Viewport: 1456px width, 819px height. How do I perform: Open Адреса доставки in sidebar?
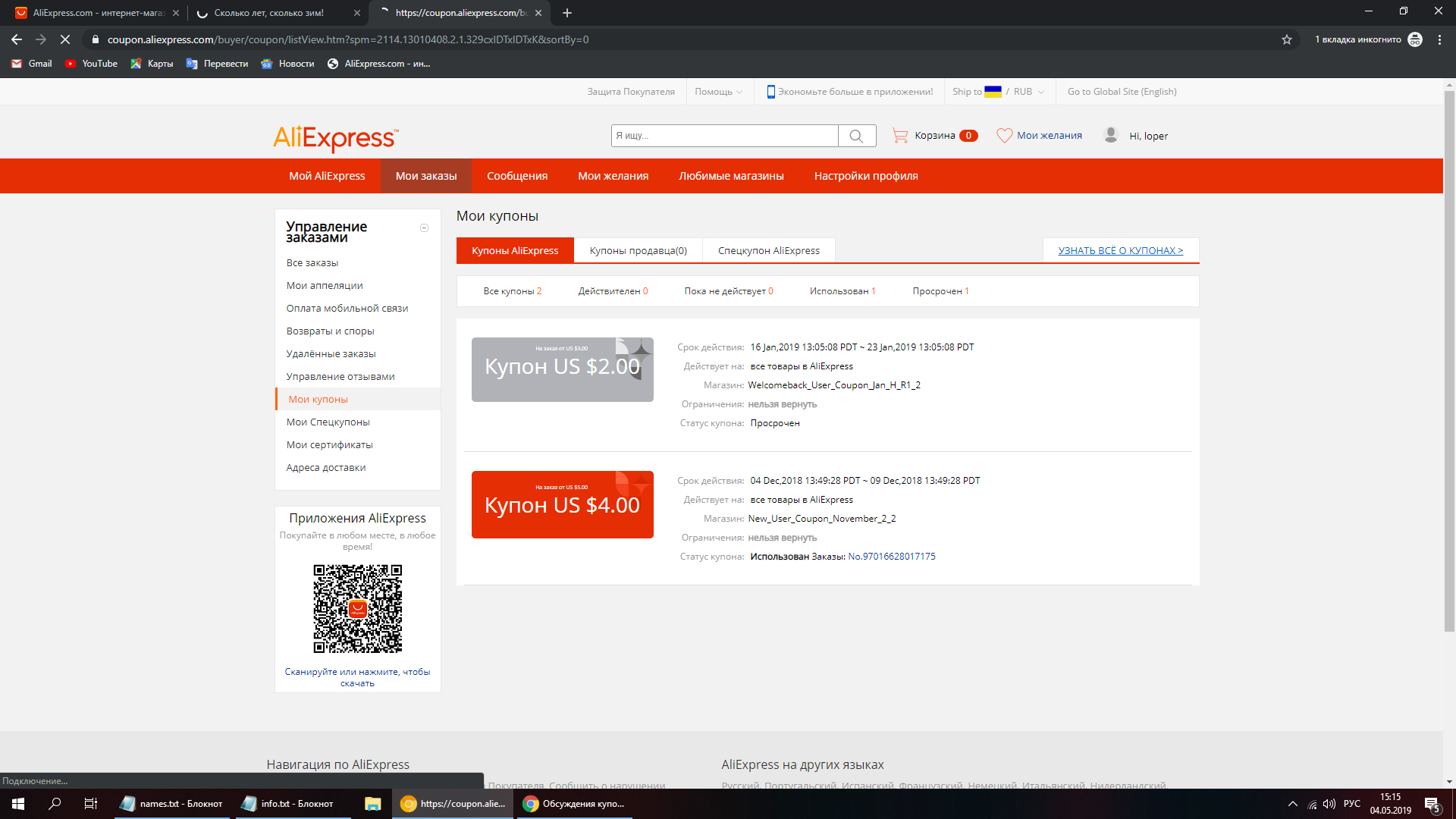[x=326, y=468]
